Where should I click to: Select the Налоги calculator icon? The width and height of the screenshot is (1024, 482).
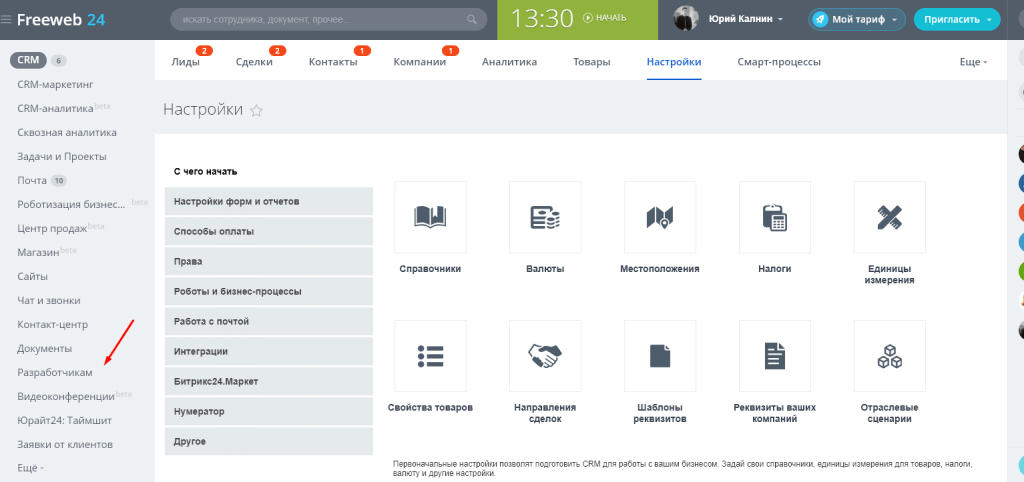(775, 217)
